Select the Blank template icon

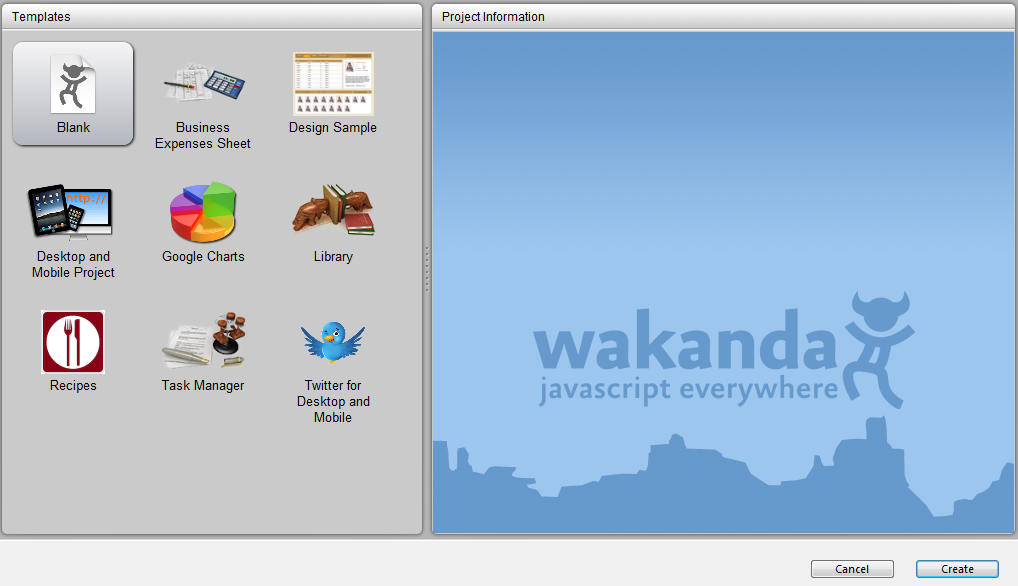73,84
